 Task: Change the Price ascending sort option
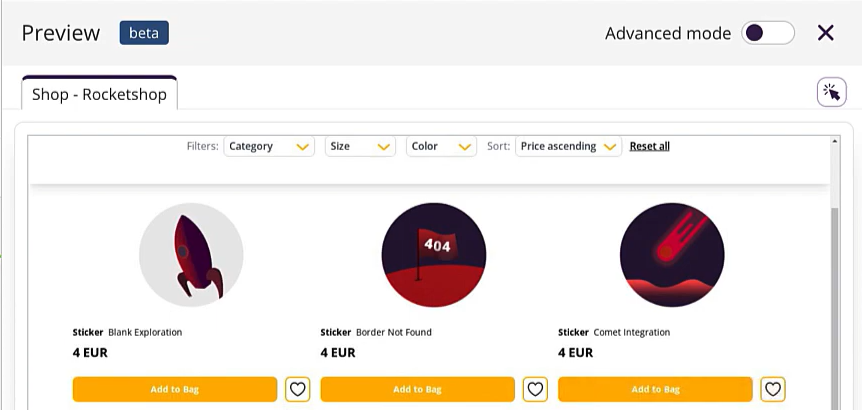pos(567,146)
